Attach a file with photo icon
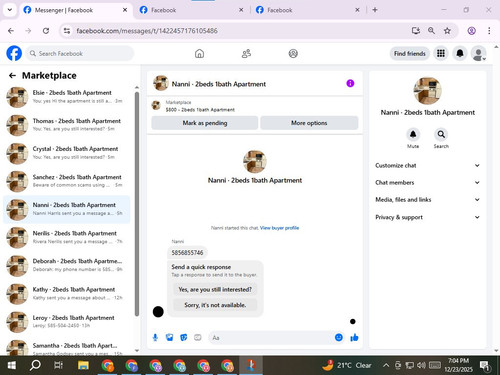The image size is (500, 375). pos(169,338)
